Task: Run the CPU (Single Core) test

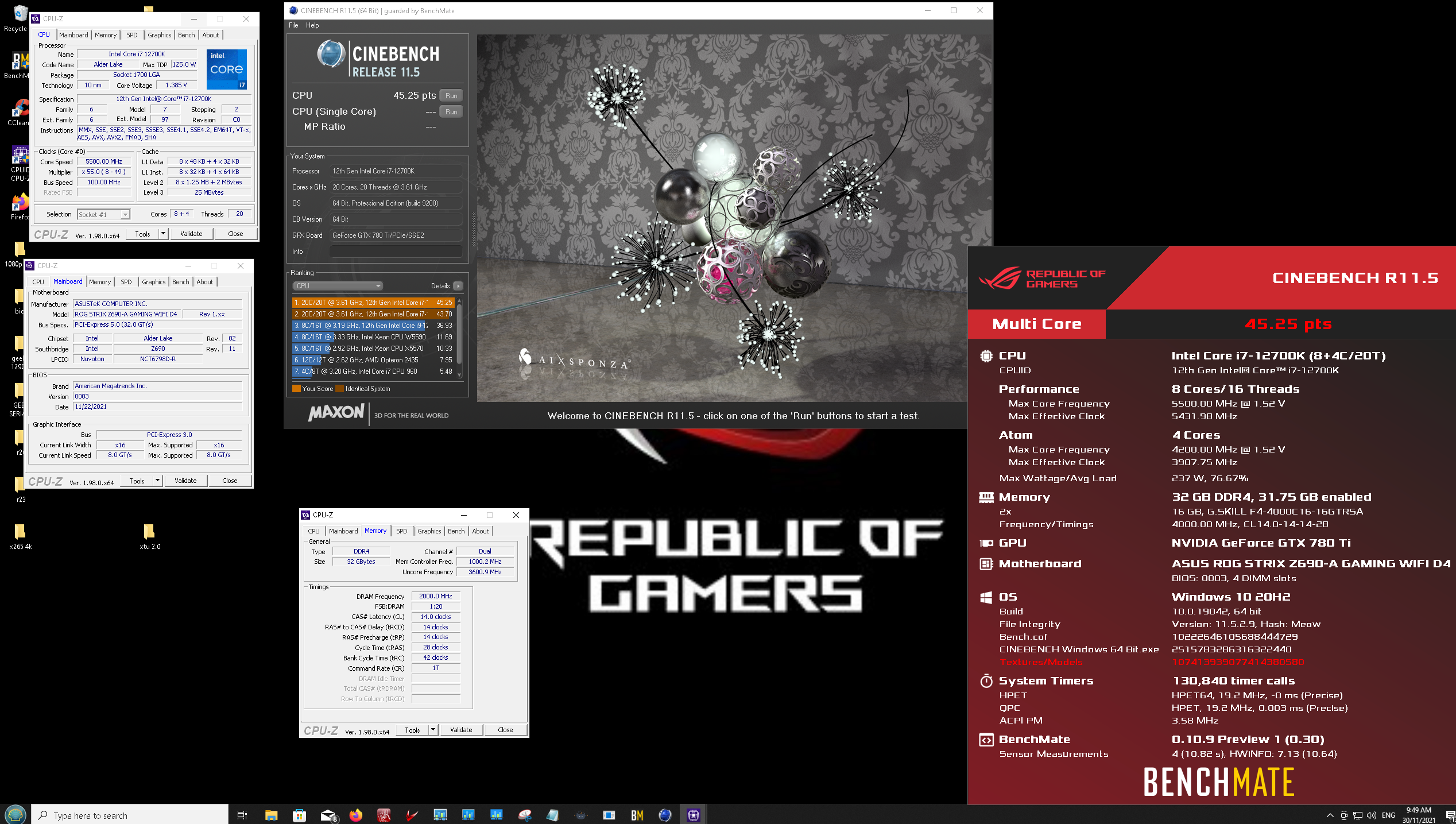Action: click(451, 112)
